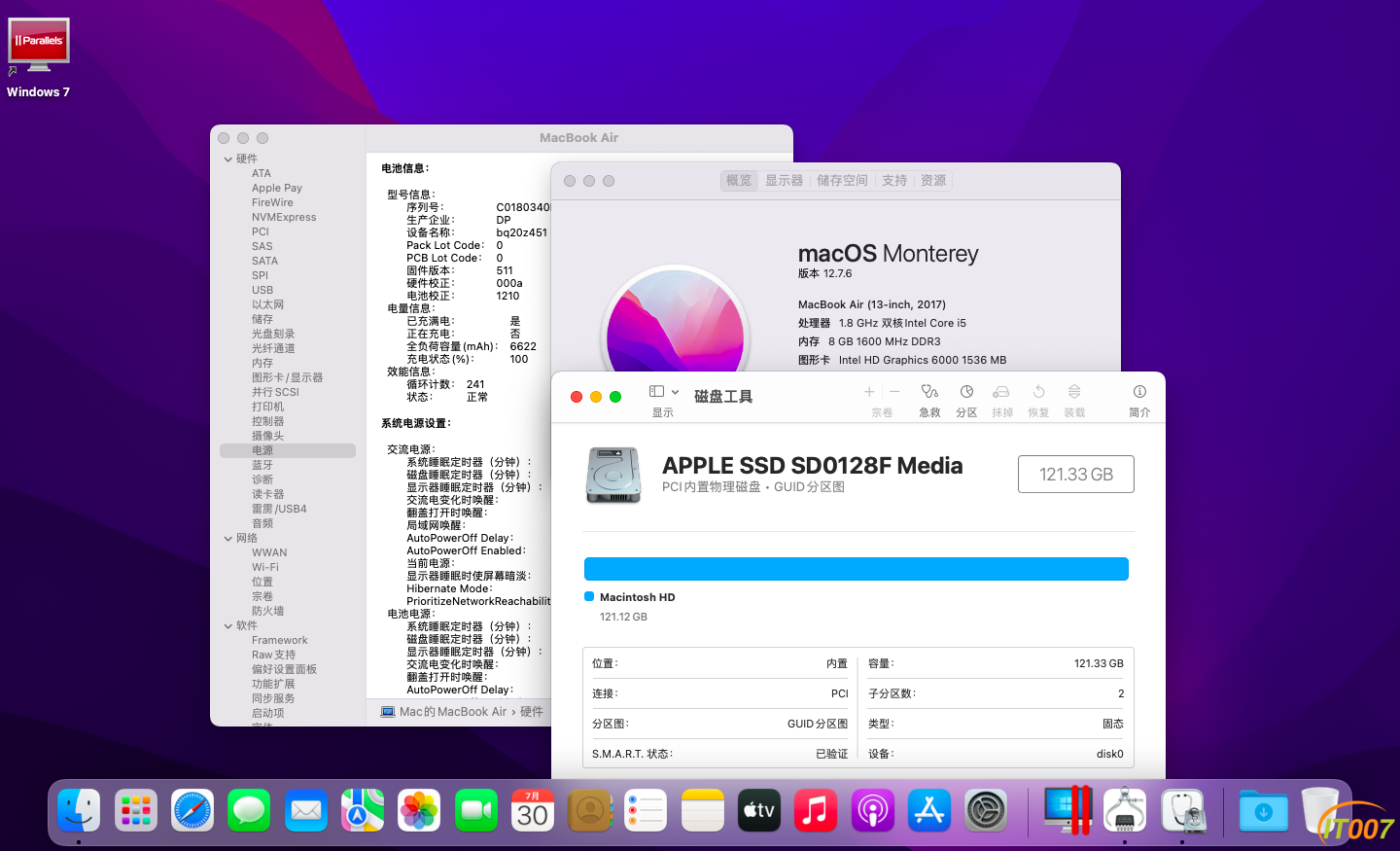The width and height of the screenshot is (1400, 851).
Task: Select 偏好设置面板 in the software list
Action: tap(284, 669)
